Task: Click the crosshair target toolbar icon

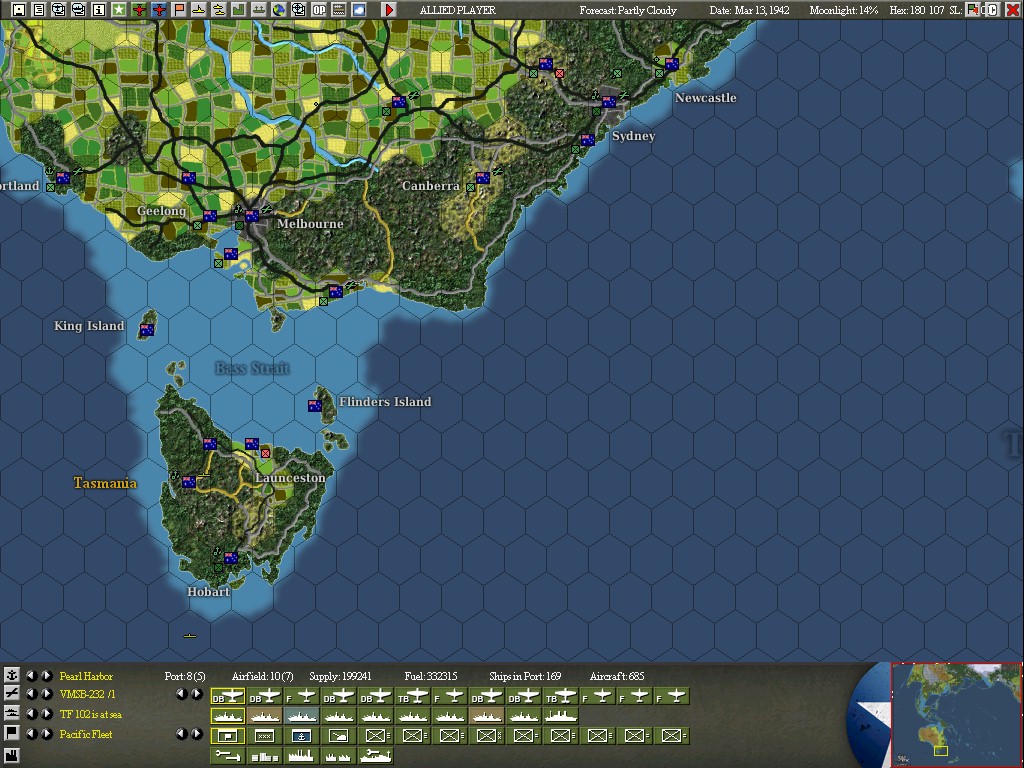Action: pyautogui.click(x=298, y=10)
